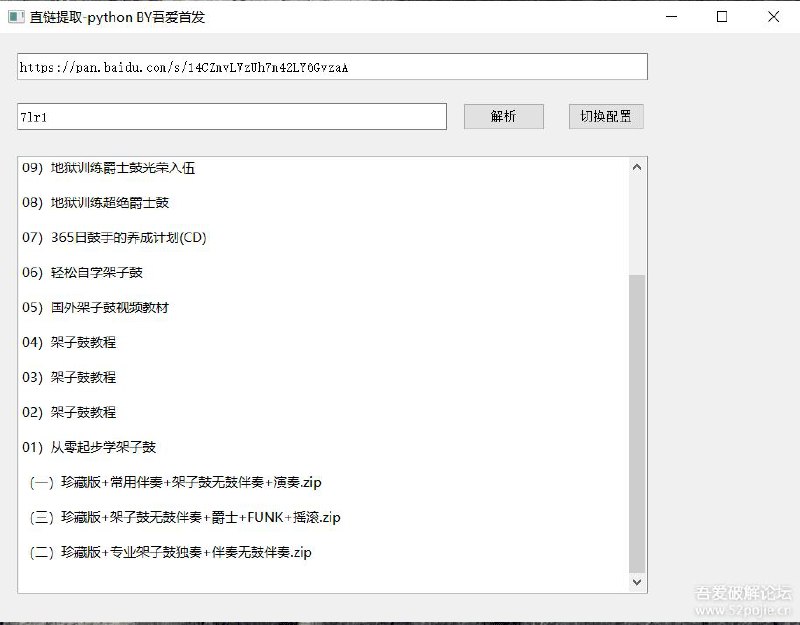Select list item 02) 架子鼓教程
Viewport: 800px width, 625px height.
[78, 412]
